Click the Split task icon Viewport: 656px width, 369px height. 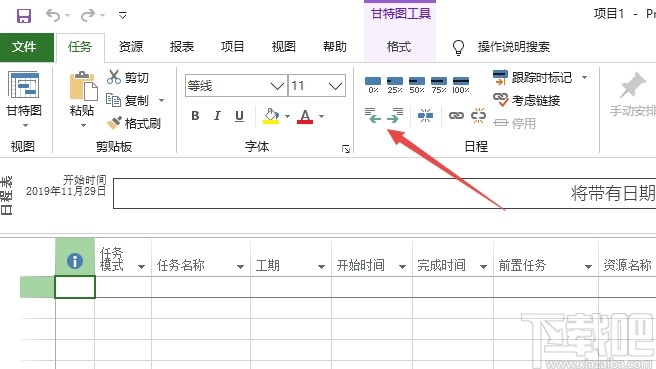[x=425, y=115]
